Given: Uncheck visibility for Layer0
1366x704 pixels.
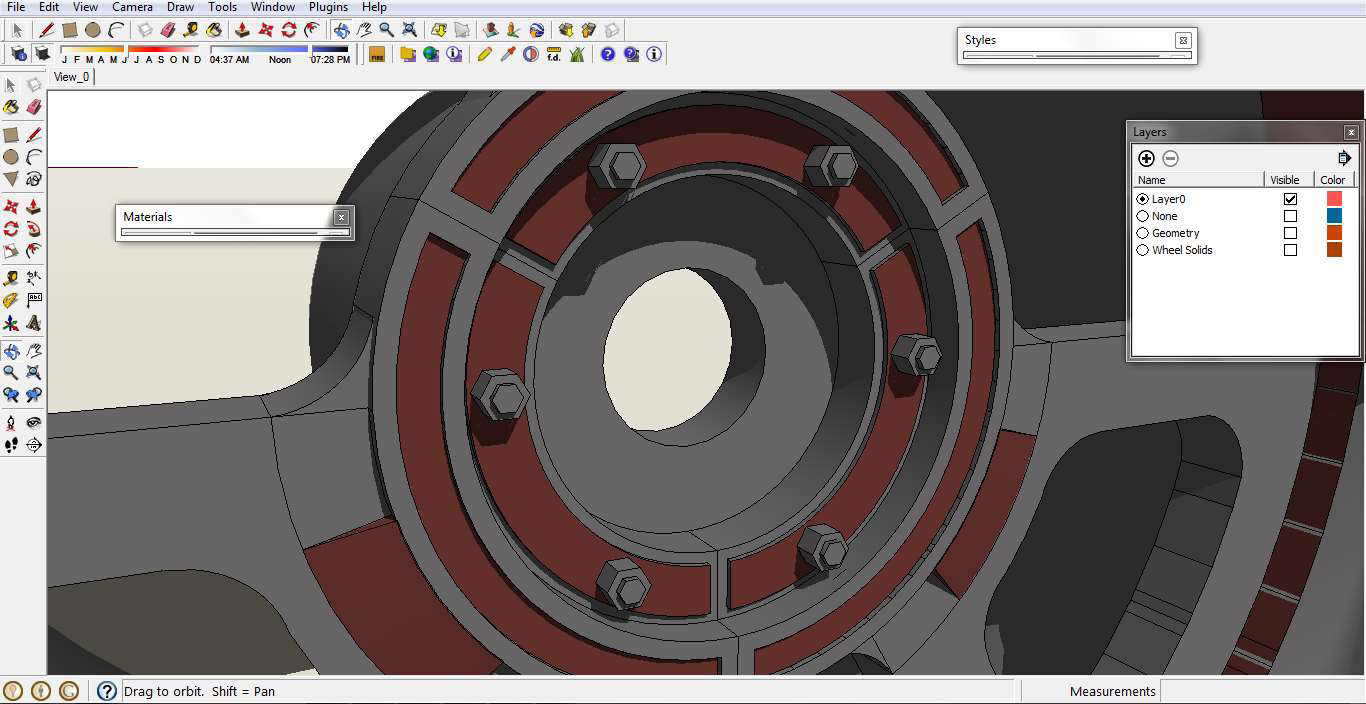Looking at the screenshot, I should tap(1290, 199).
